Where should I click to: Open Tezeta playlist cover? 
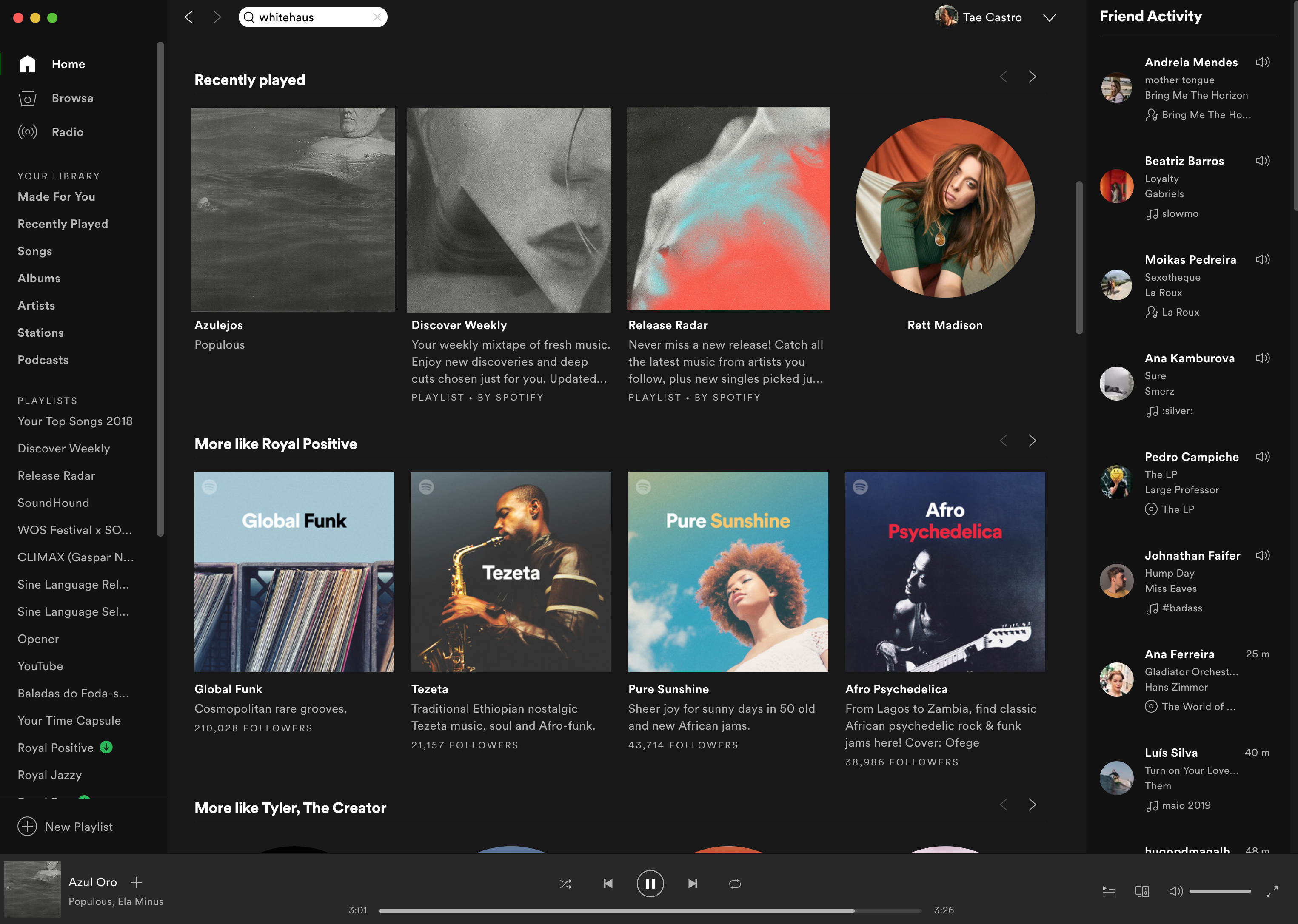point(511,572)
